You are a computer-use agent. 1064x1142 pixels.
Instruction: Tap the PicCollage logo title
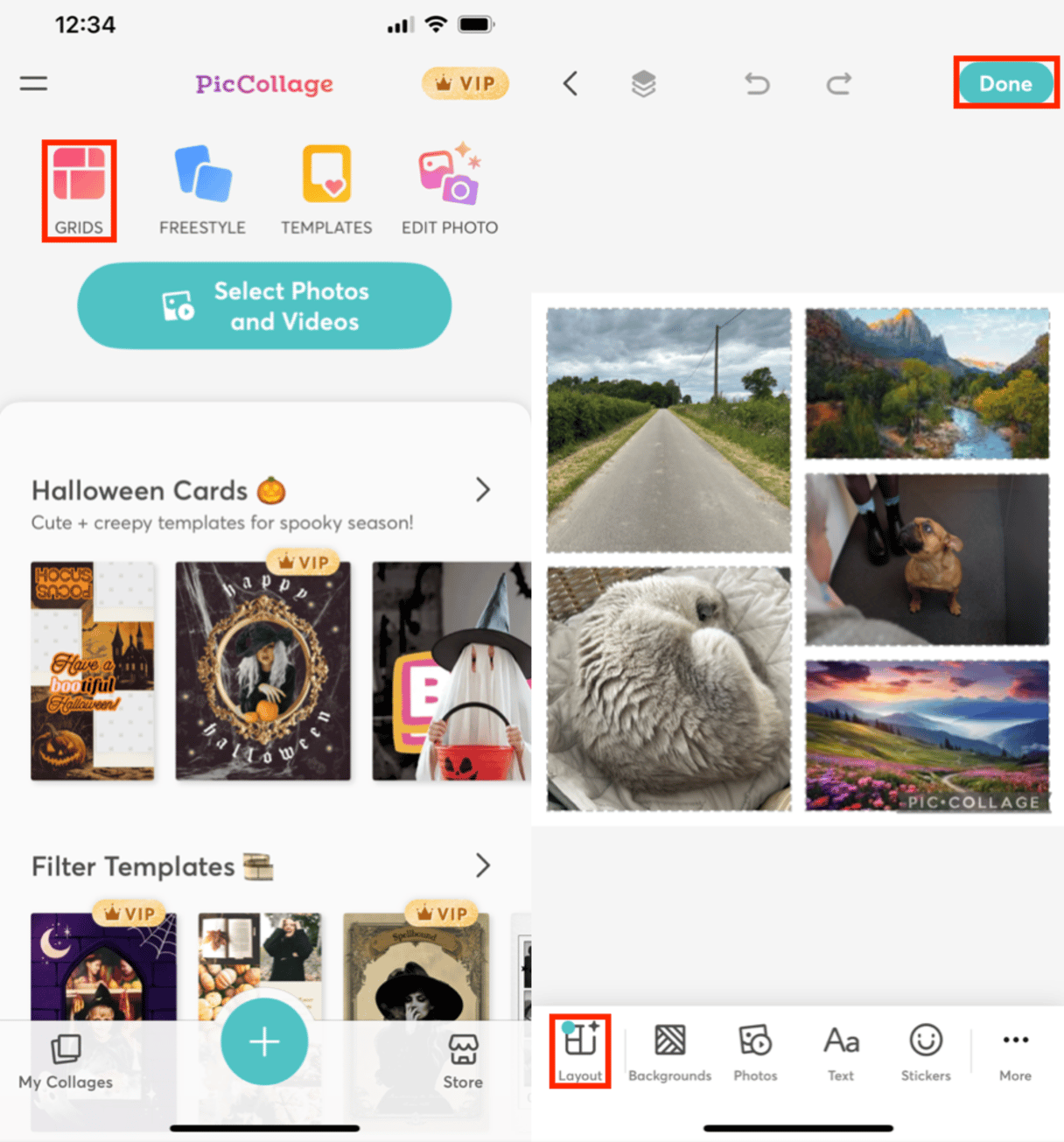[264, 84]
